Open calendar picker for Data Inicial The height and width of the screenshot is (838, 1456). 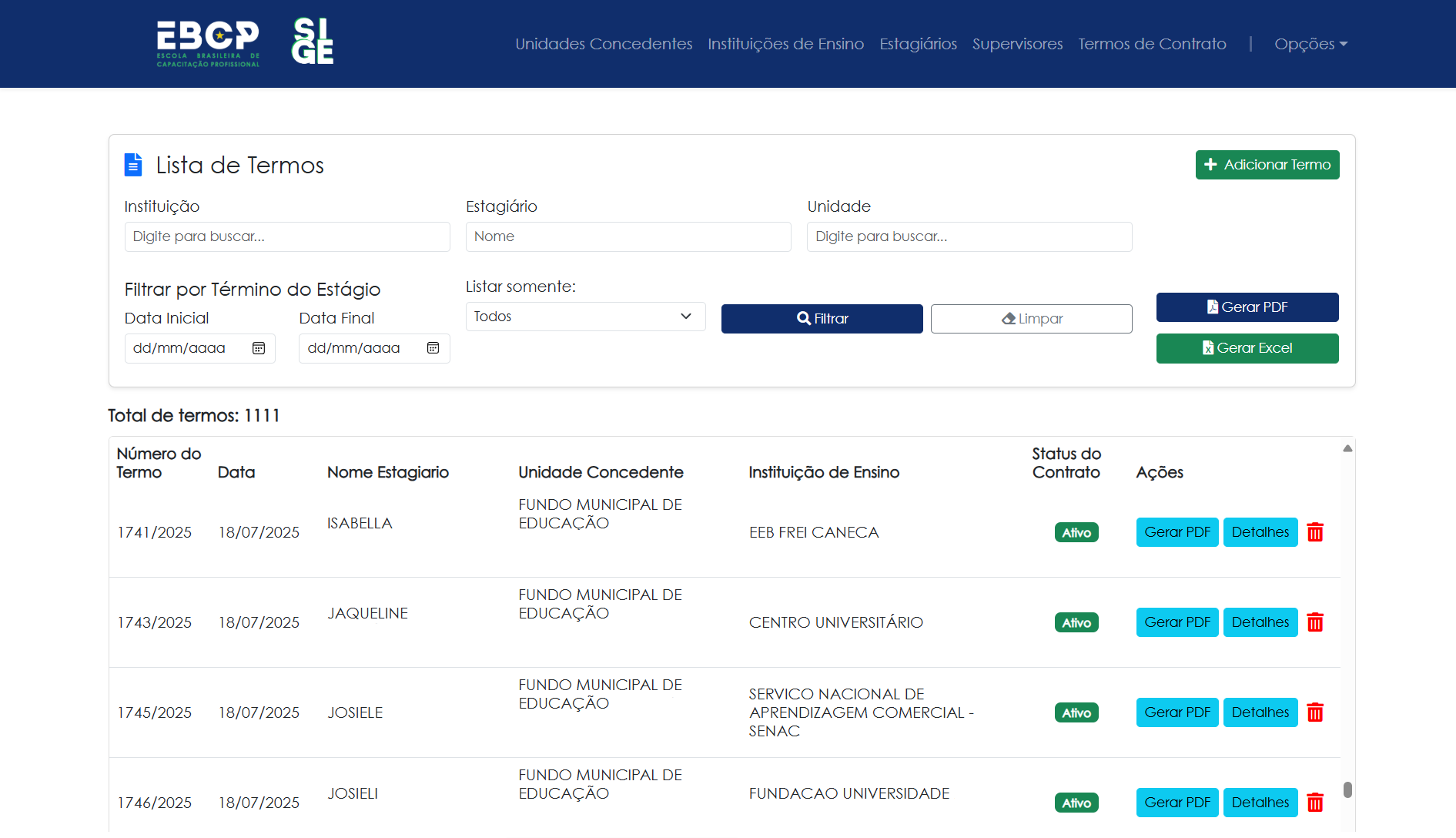pyautogui.click(x=259, y=348)
